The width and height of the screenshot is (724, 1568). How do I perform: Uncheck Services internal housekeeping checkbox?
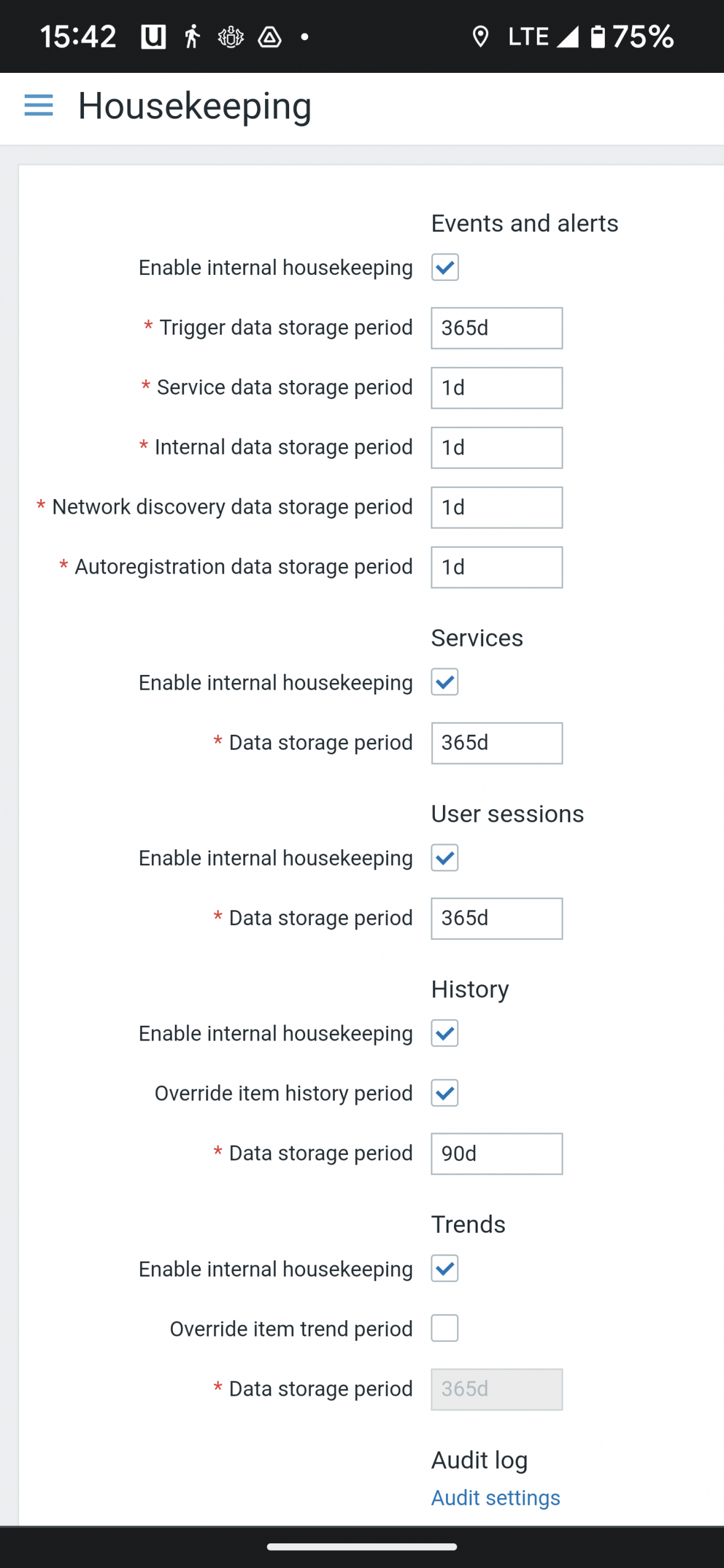click(x=445, y=682)
